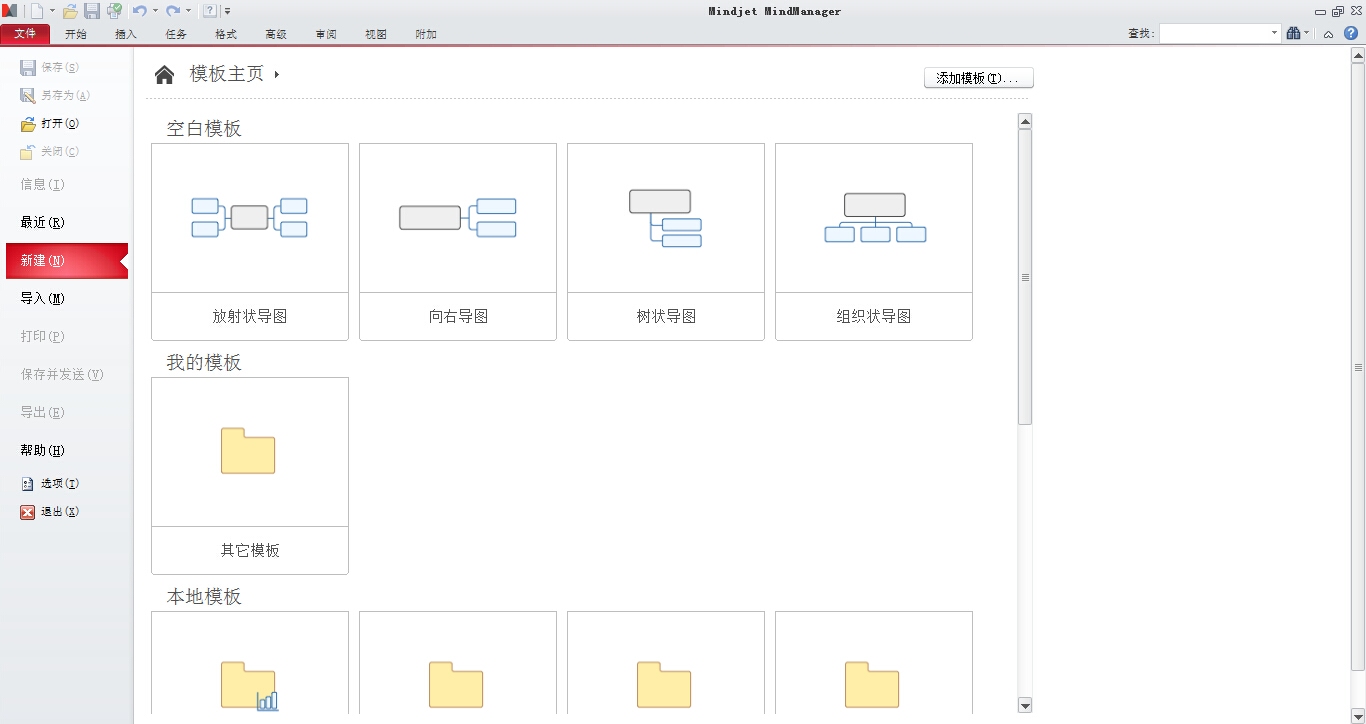
Task: Open the 其它模板 folder card
Action: coord(250,476)
